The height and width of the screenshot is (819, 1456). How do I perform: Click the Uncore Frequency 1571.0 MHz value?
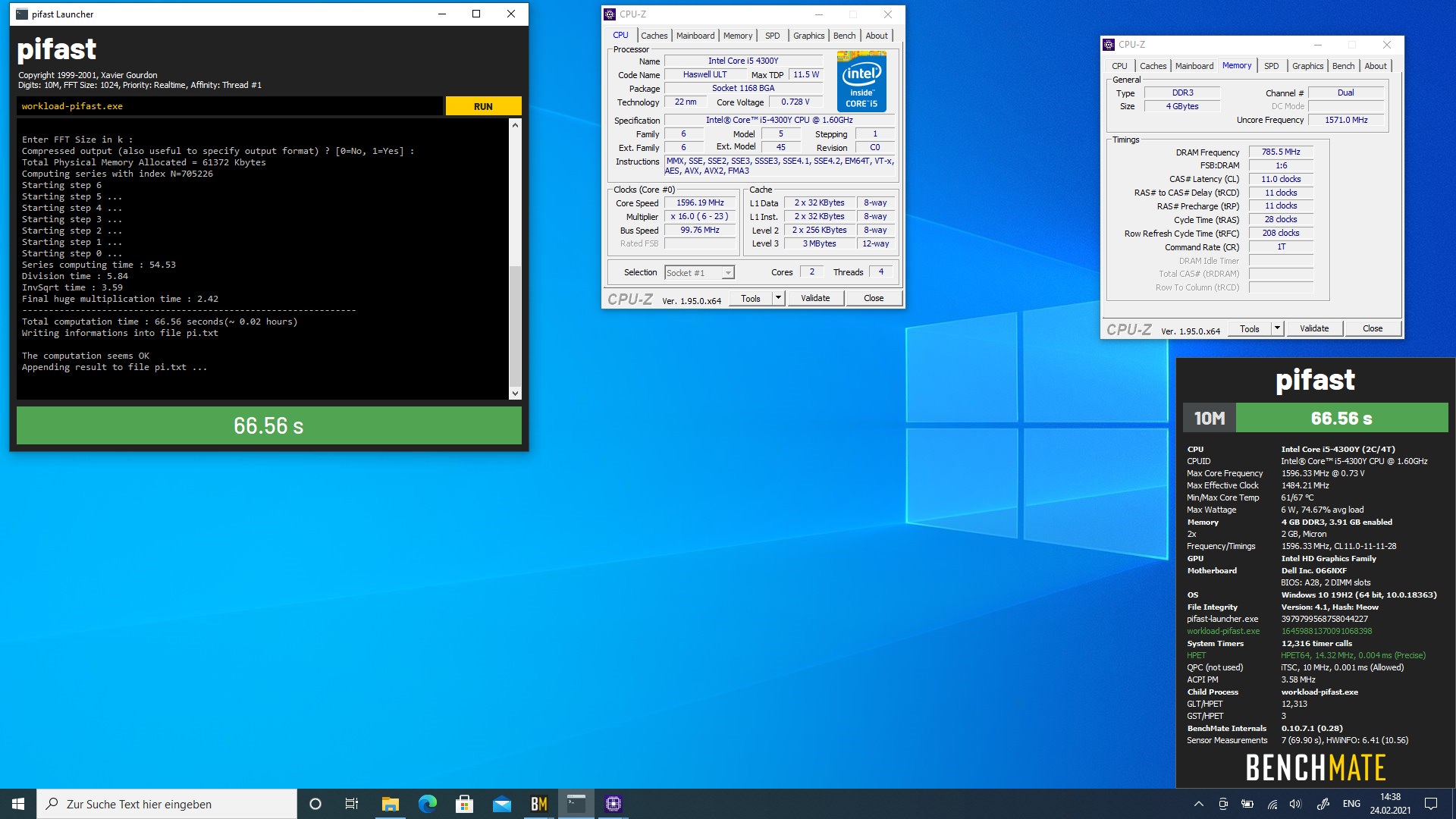point(1346,120)
